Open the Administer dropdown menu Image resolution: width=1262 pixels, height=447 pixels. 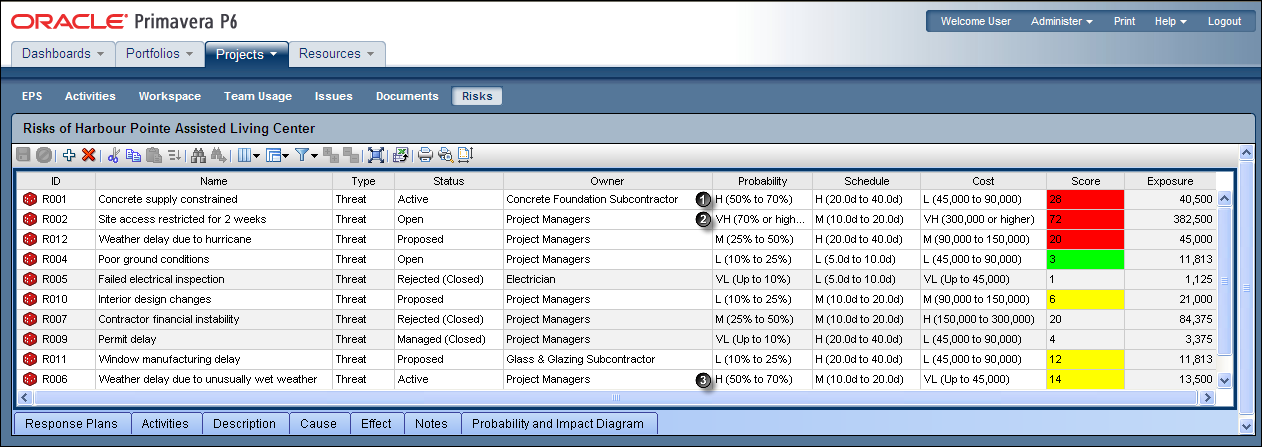click(1061, 21)
